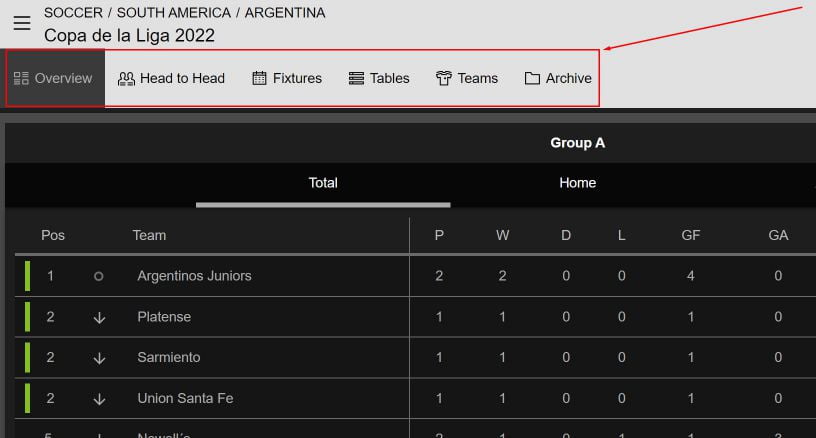Screen dimensions: 816x438
Task: Click Platense's down-arrow trend icon
Action: tap(99, 317)
